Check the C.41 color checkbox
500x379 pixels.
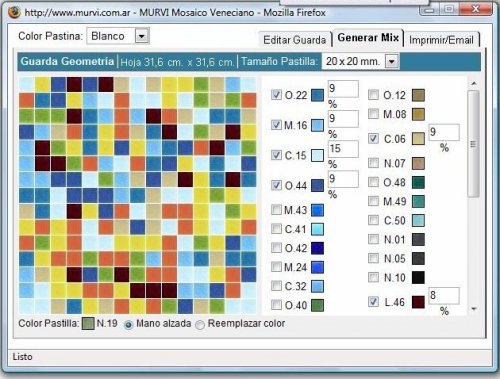276,229
